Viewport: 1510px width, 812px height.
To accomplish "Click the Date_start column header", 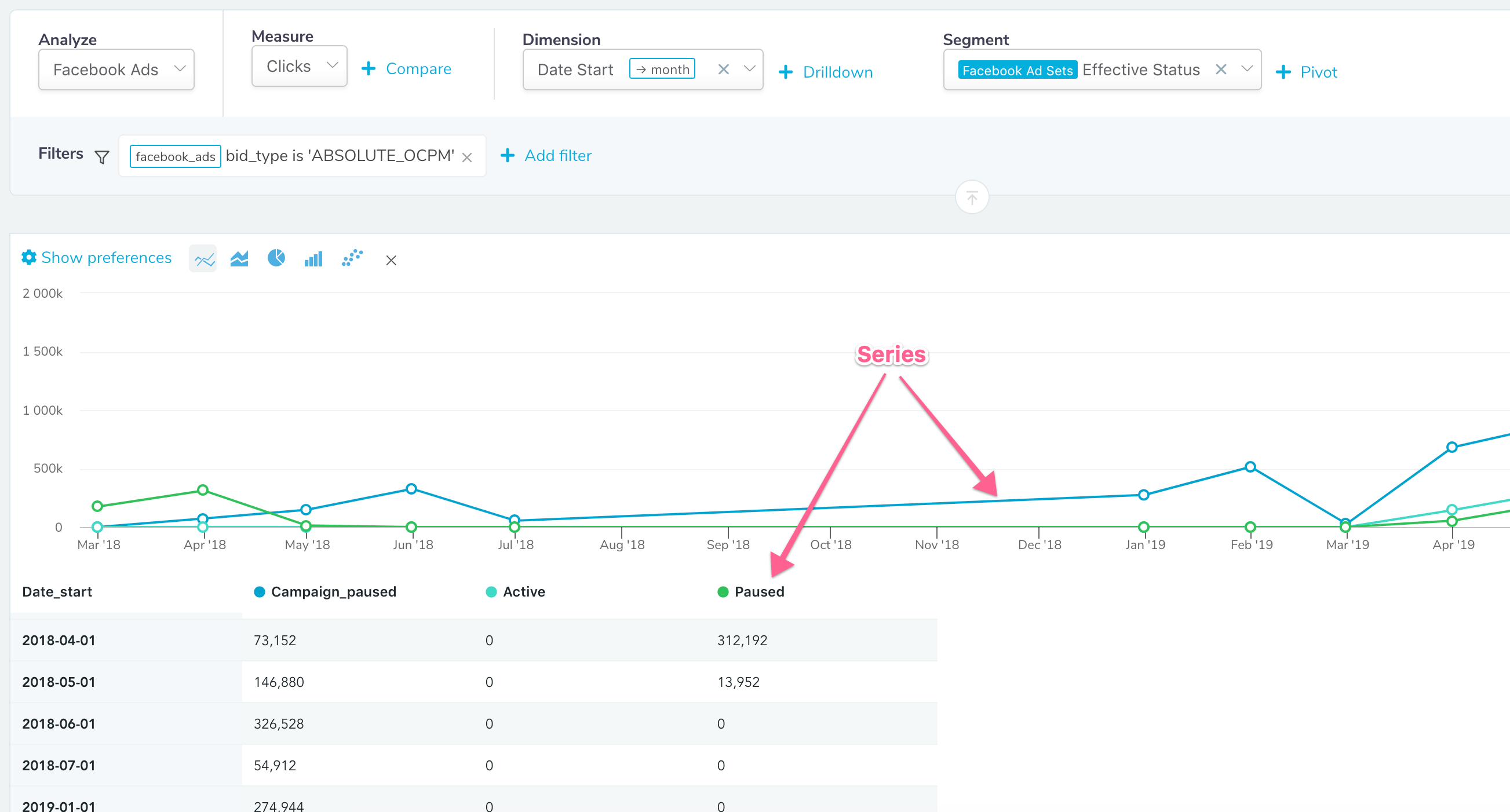I will pos(57,592).
